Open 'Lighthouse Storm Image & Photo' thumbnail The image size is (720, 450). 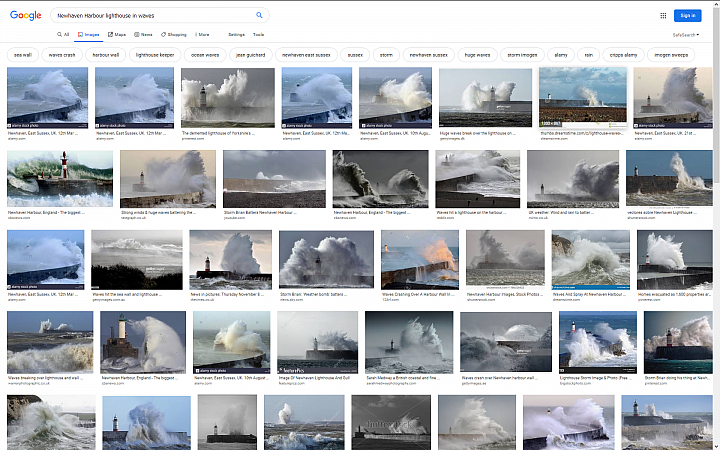598,342
